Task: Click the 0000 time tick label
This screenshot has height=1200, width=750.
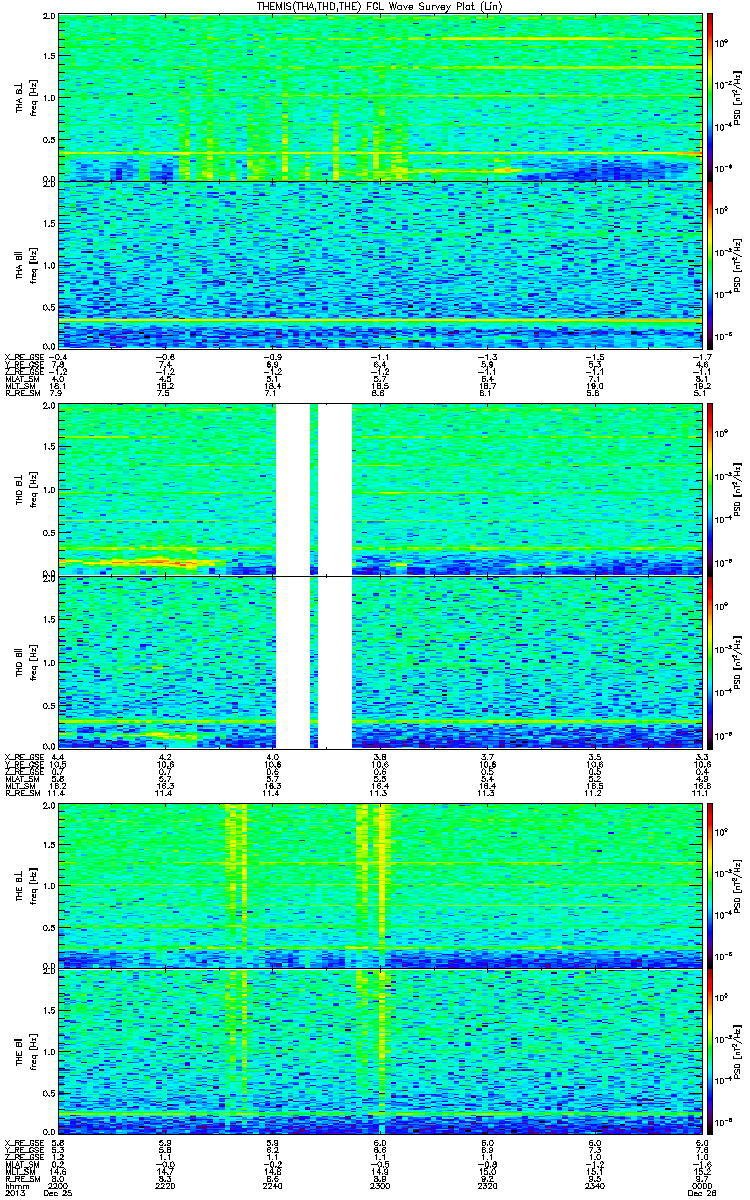Action: tap(701, 1184)
